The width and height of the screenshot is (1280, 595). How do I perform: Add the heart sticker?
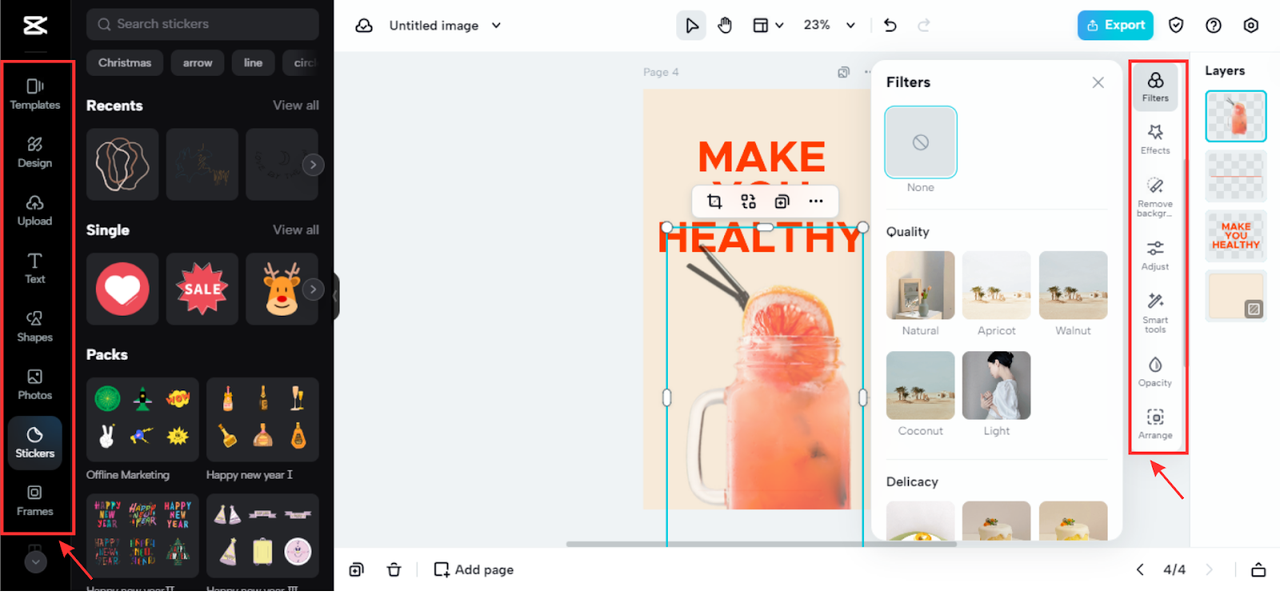[122, 288]
